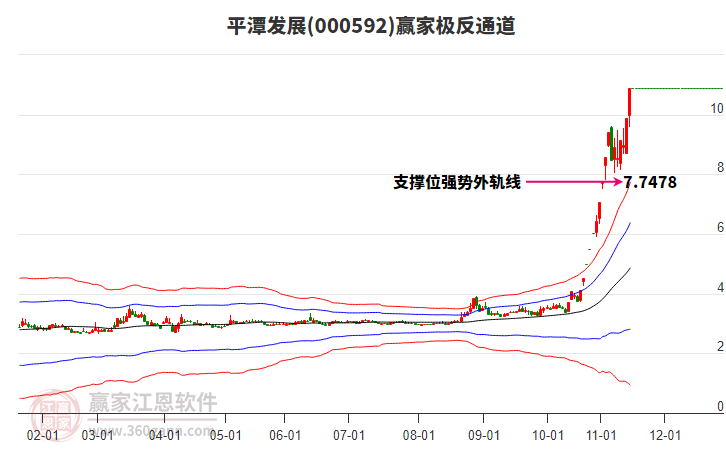
Task: Click the price axis label 2
Action: pos(720,346)
